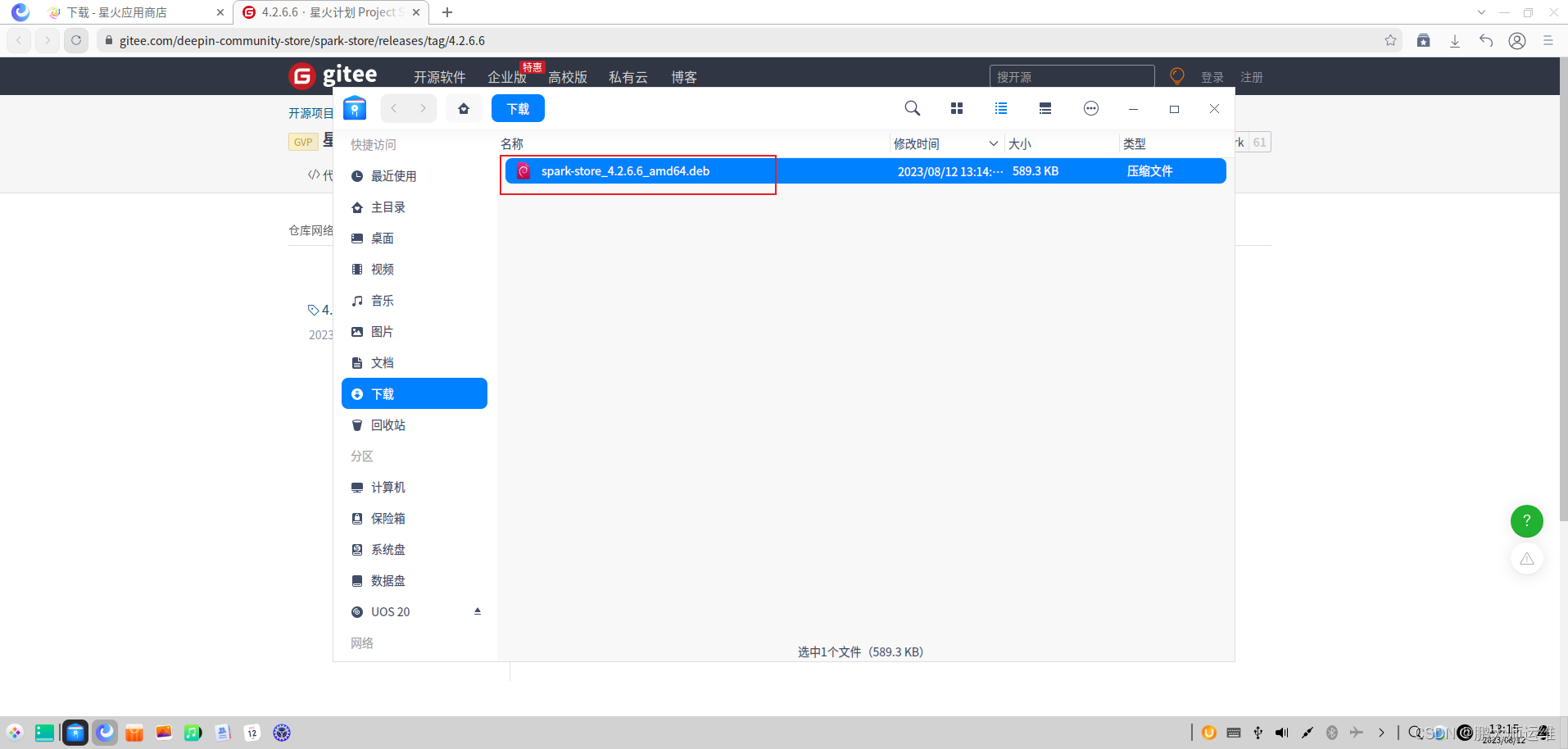Image resolution: width=1568 pixels, height=749 pixels.
Task: Open 主目录 in sidebar
Action: (415, 207)
